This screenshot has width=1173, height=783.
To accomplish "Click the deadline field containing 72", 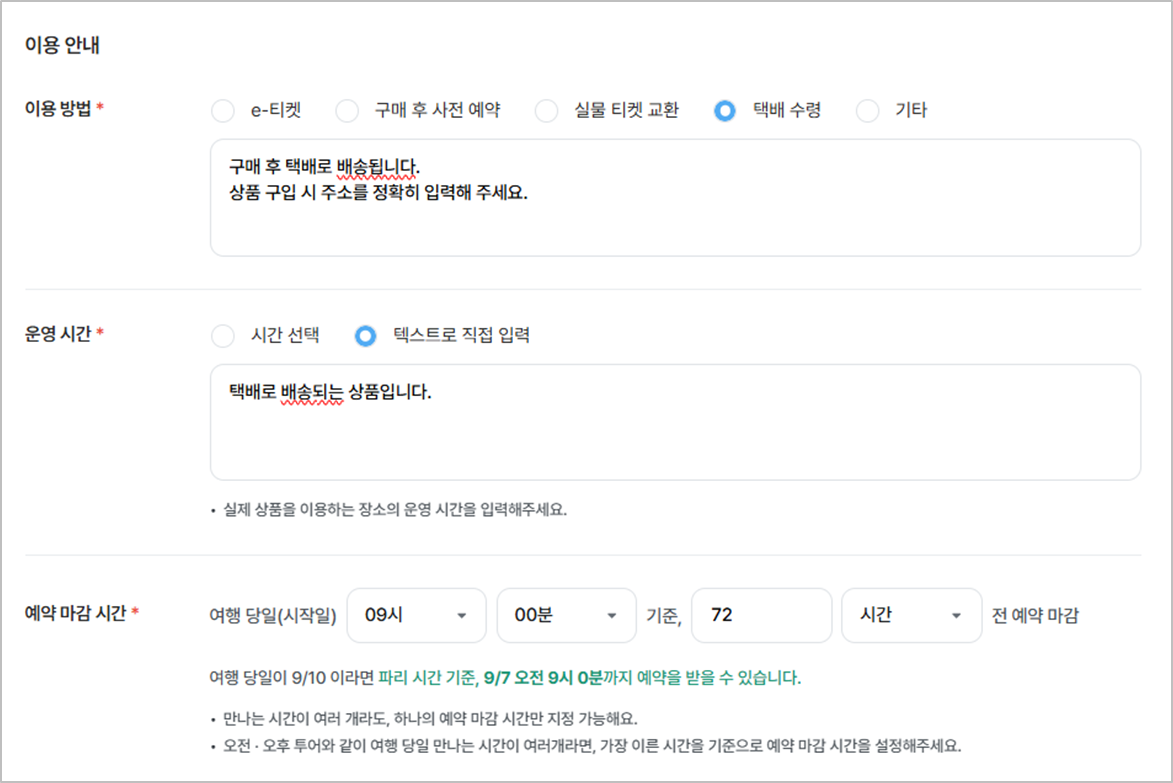I will pyautogui.click(x=761, y=615).
